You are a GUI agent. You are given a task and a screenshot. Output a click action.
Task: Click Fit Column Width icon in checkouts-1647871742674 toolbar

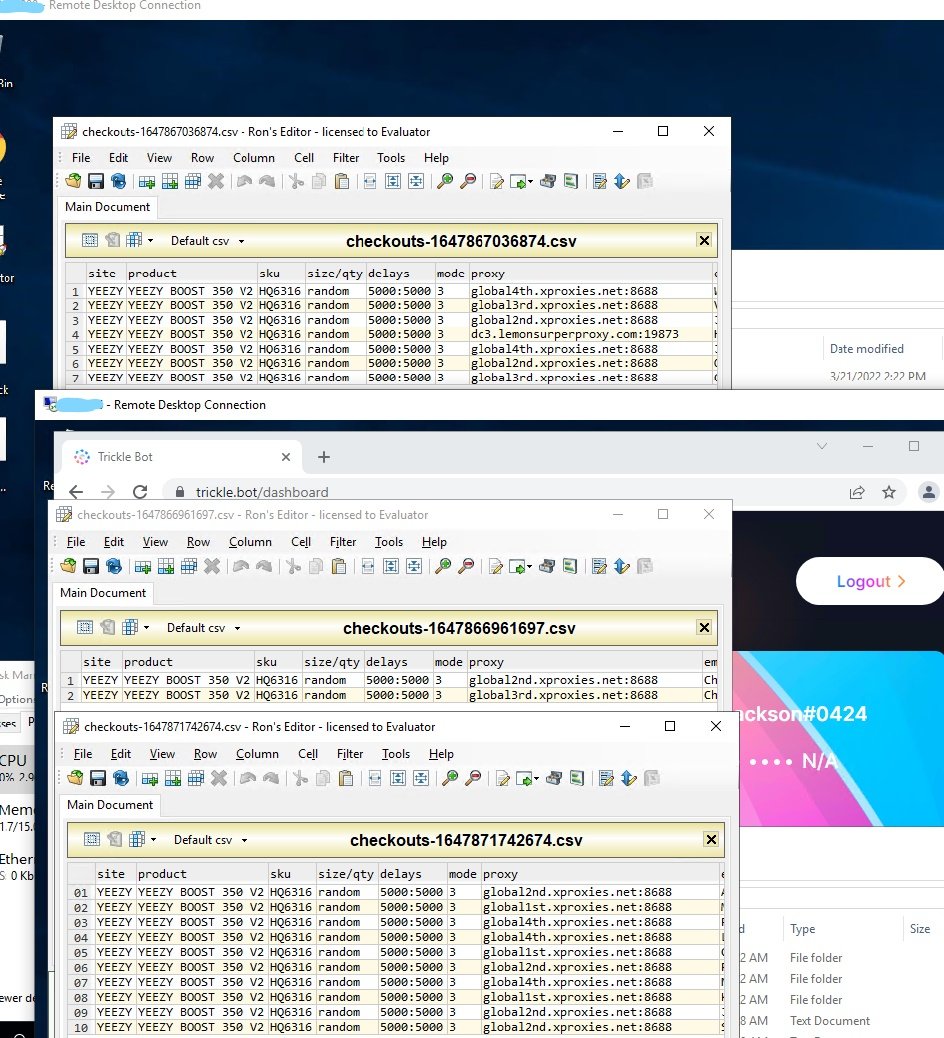coord(375,778)
